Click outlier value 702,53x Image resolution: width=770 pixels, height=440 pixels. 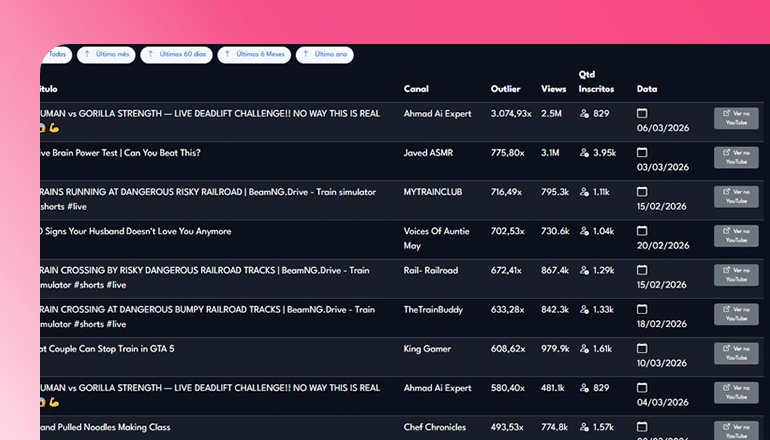507,231
